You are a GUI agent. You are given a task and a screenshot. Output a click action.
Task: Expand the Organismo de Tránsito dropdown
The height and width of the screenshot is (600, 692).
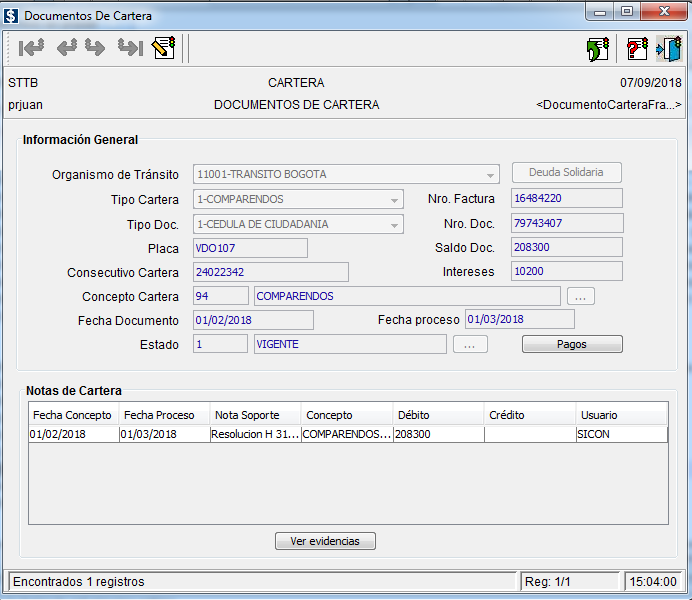point(490,174)
